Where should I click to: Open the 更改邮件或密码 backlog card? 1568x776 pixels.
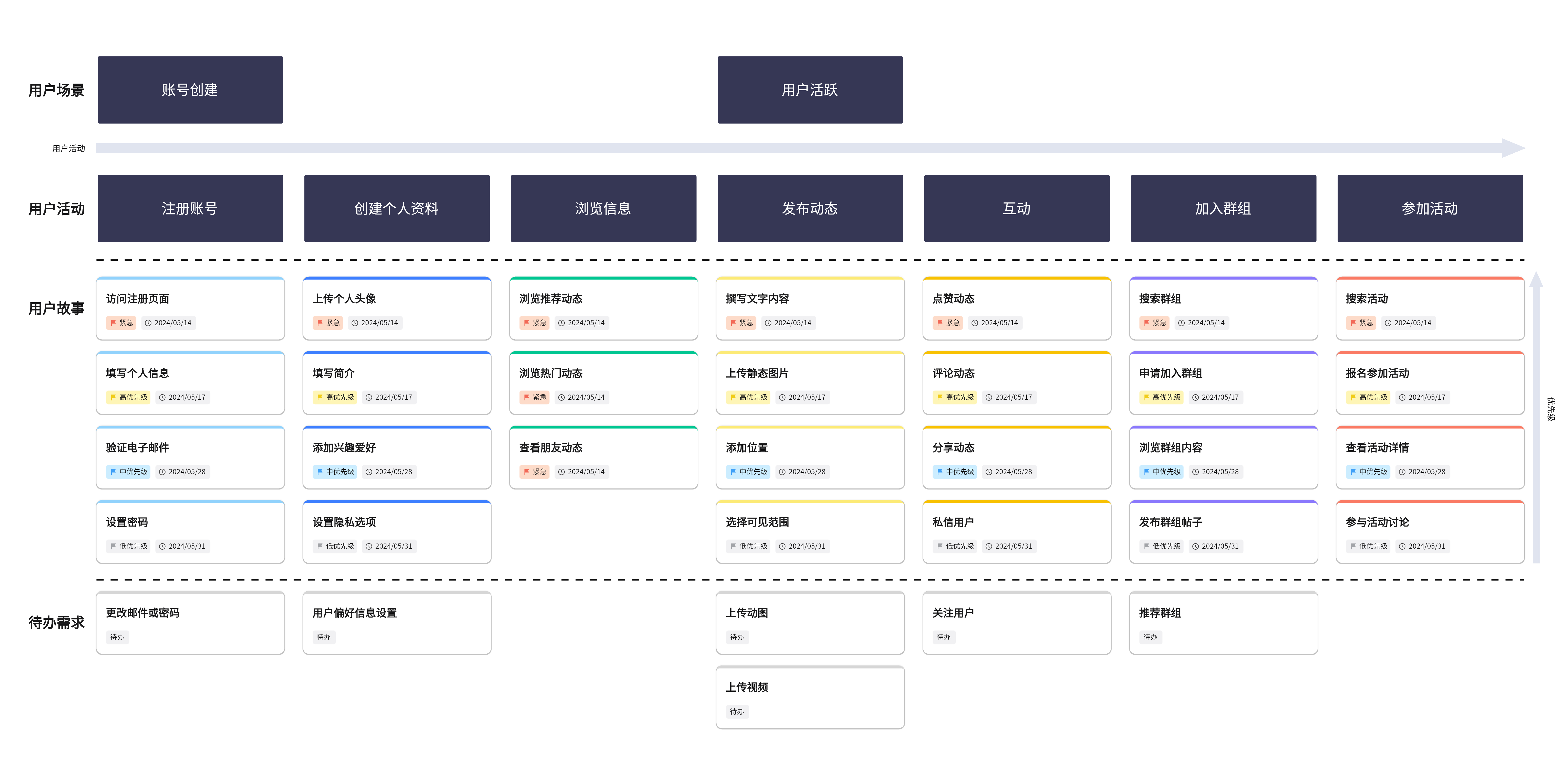190,623
